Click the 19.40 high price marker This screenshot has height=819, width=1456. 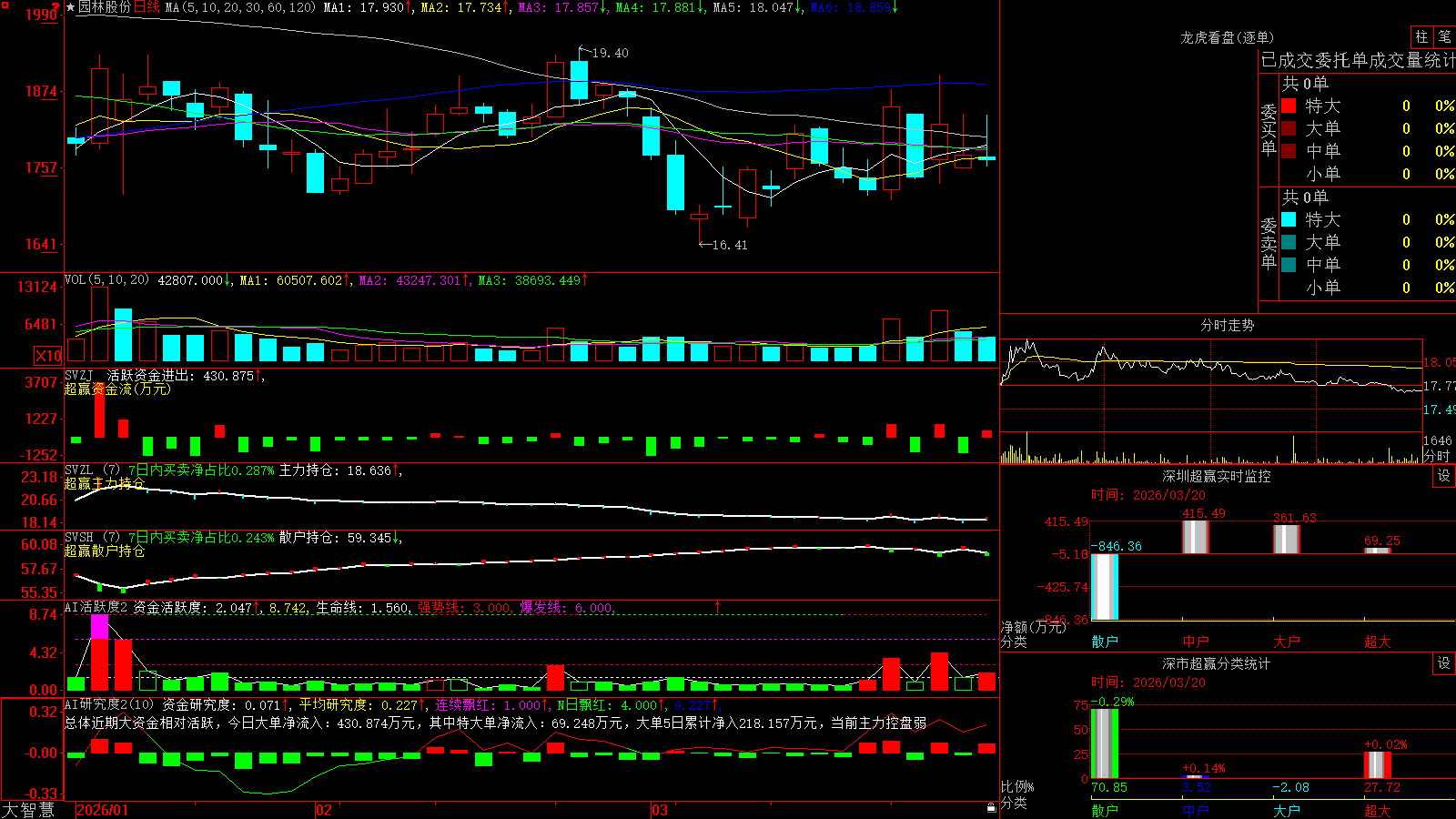point(610,53)
